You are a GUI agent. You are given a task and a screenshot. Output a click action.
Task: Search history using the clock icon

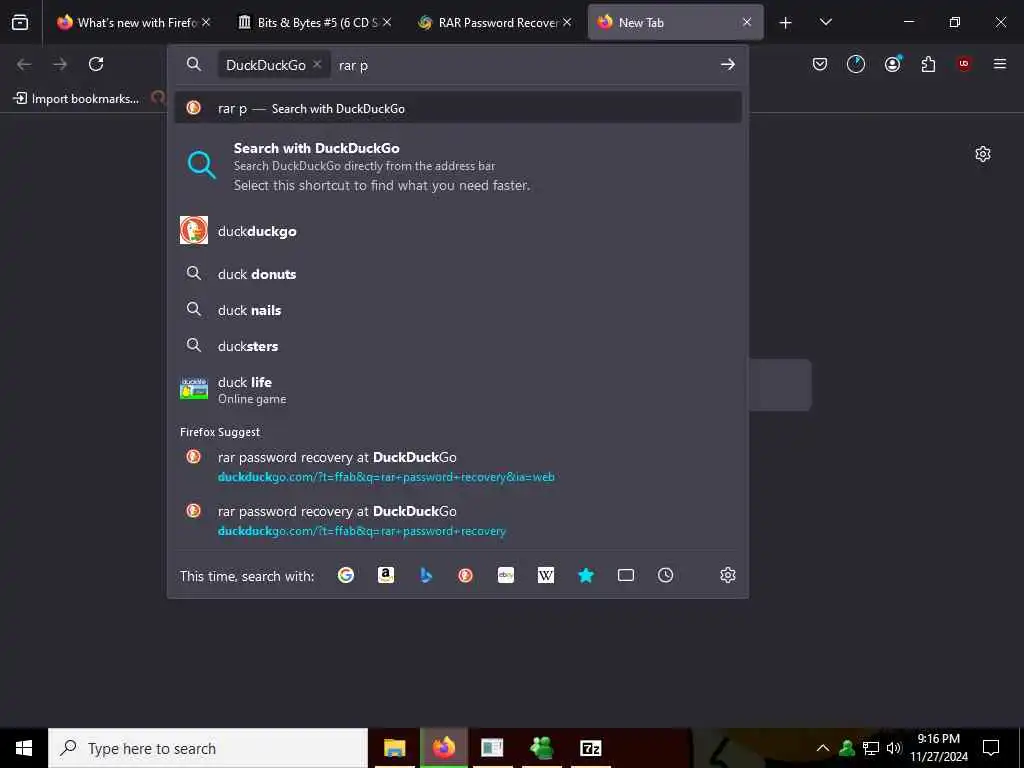click(665, 575)
